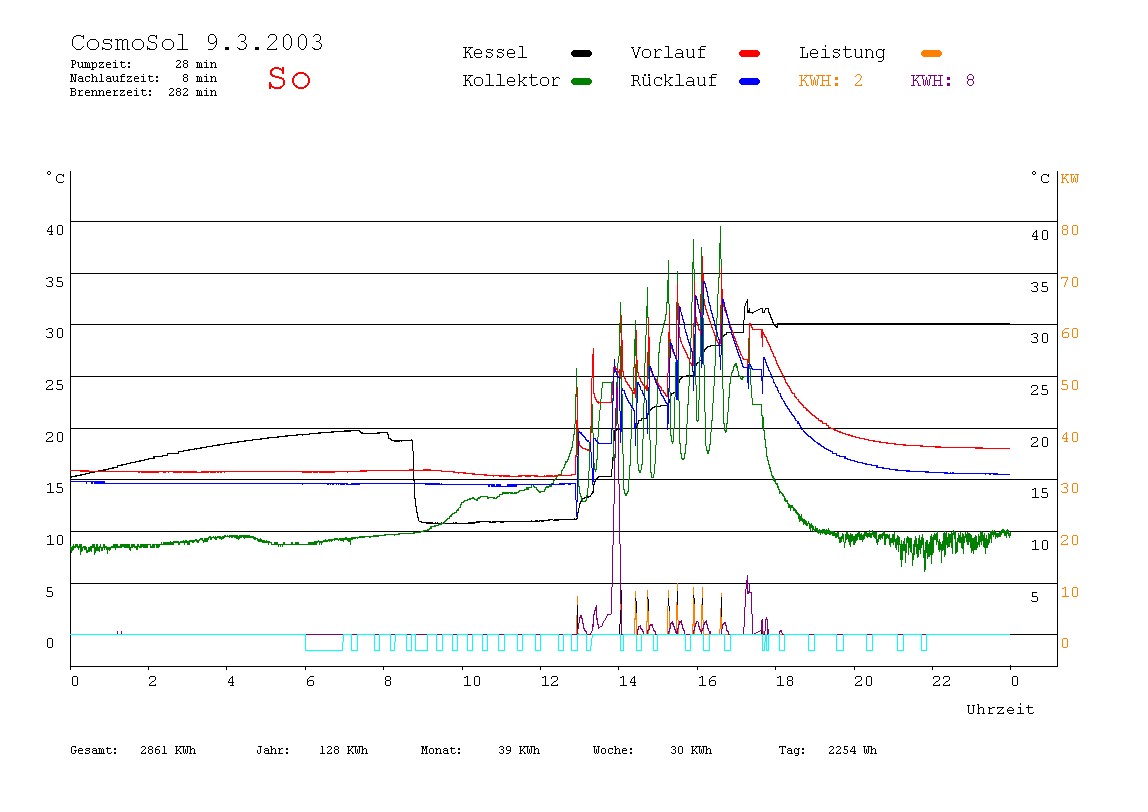This screenshot has width=1148, height=812.
Task: Select the "30 KWh" weekly value
Action: tap(691, 750)
